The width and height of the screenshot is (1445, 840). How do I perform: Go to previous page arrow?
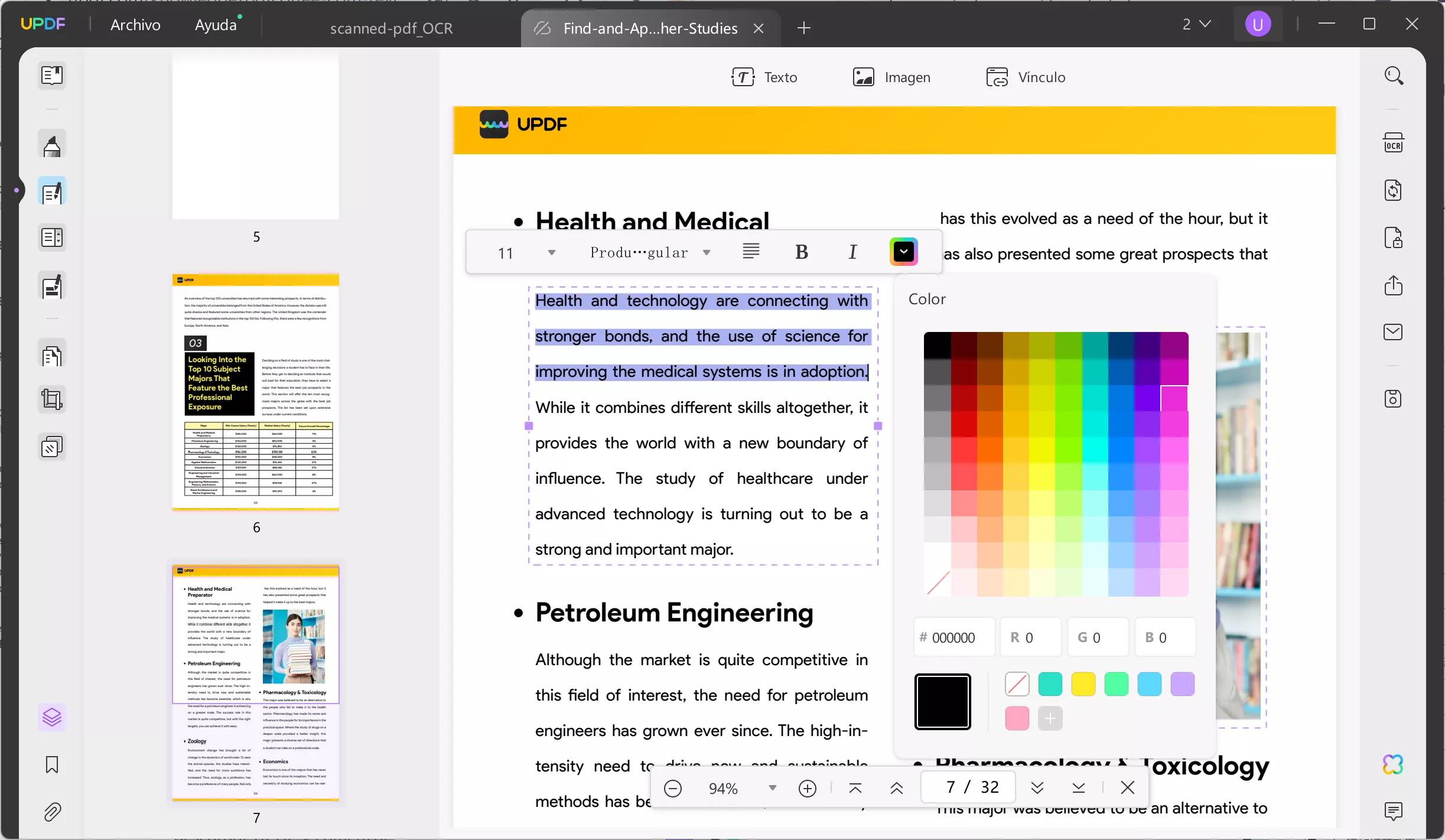click(896, 788)
